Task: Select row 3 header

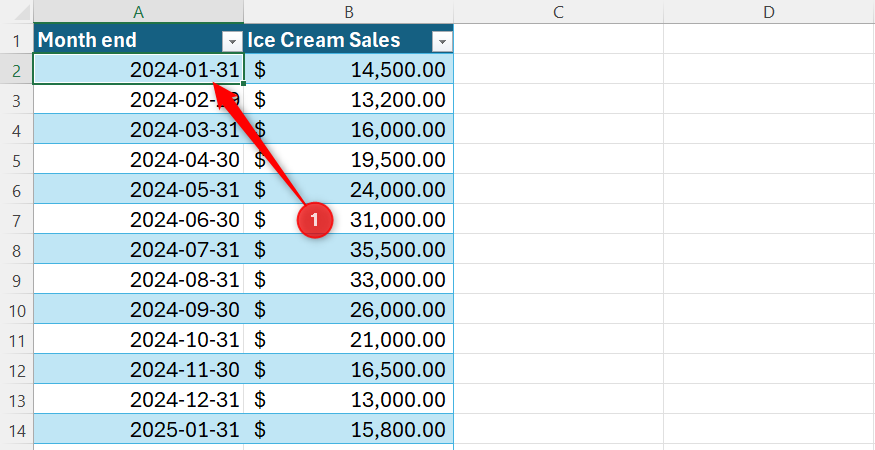Action: coord(17,100)
